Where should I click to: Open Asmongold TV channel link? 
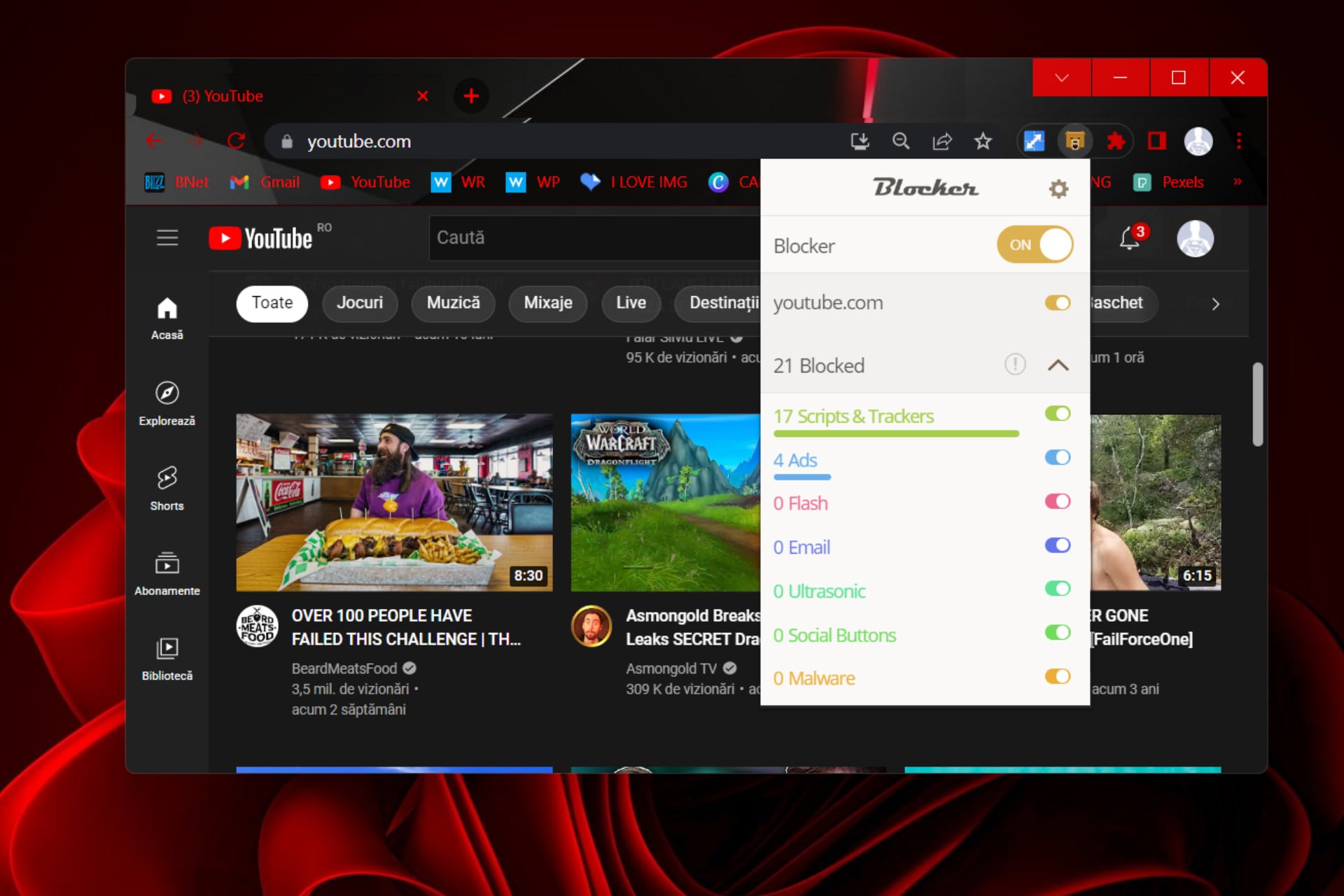tap(671, 668)
